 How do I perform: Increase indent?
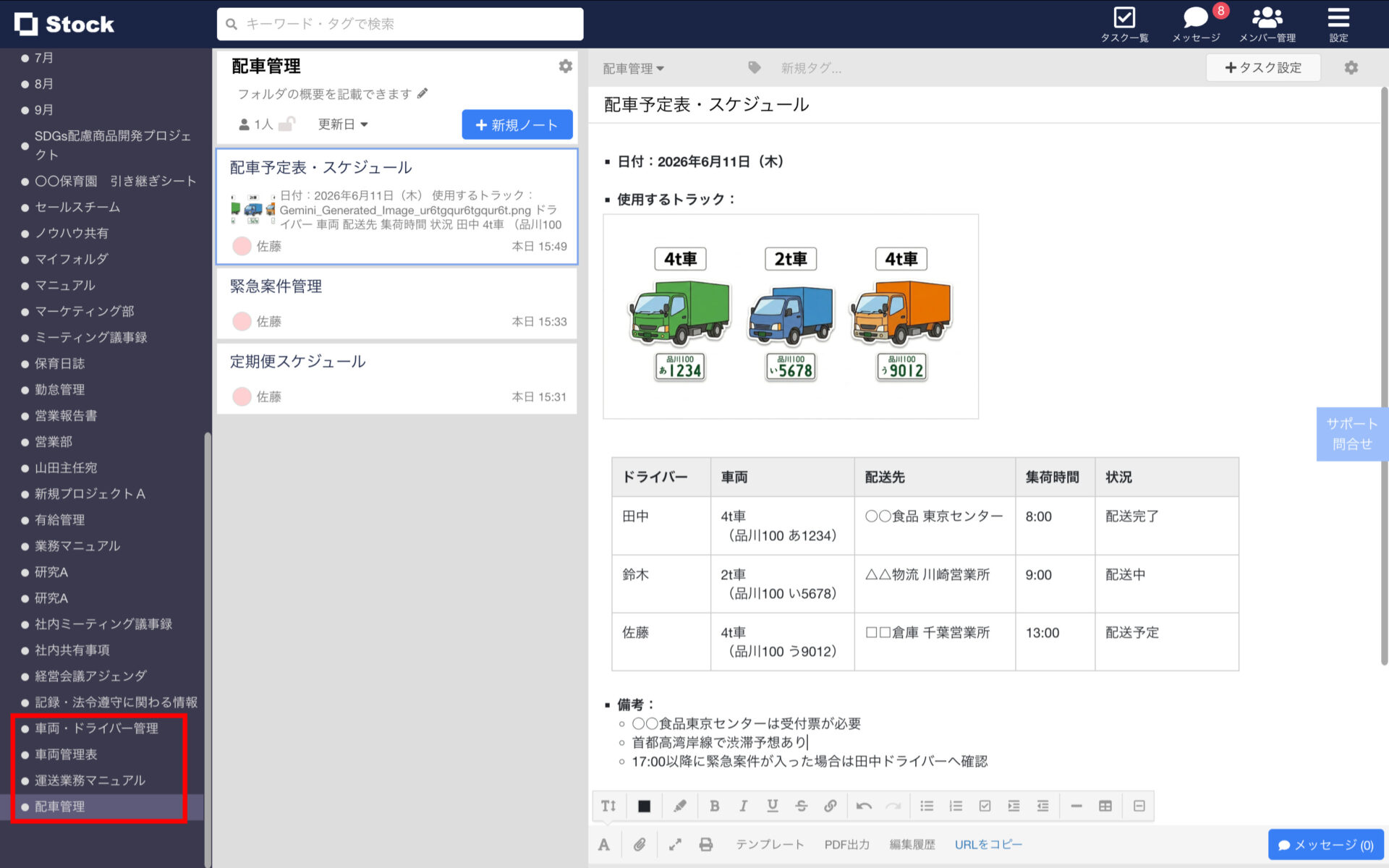tap(1014, 806)
